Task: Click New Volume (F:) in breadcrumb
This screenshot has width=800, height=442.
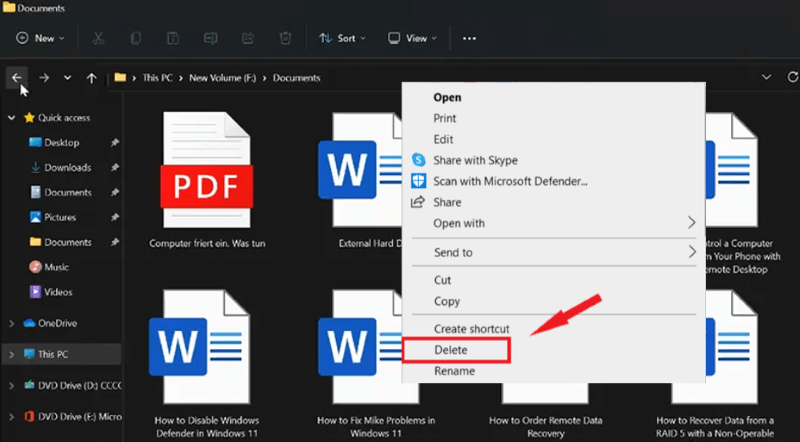Action: [222, 78]
